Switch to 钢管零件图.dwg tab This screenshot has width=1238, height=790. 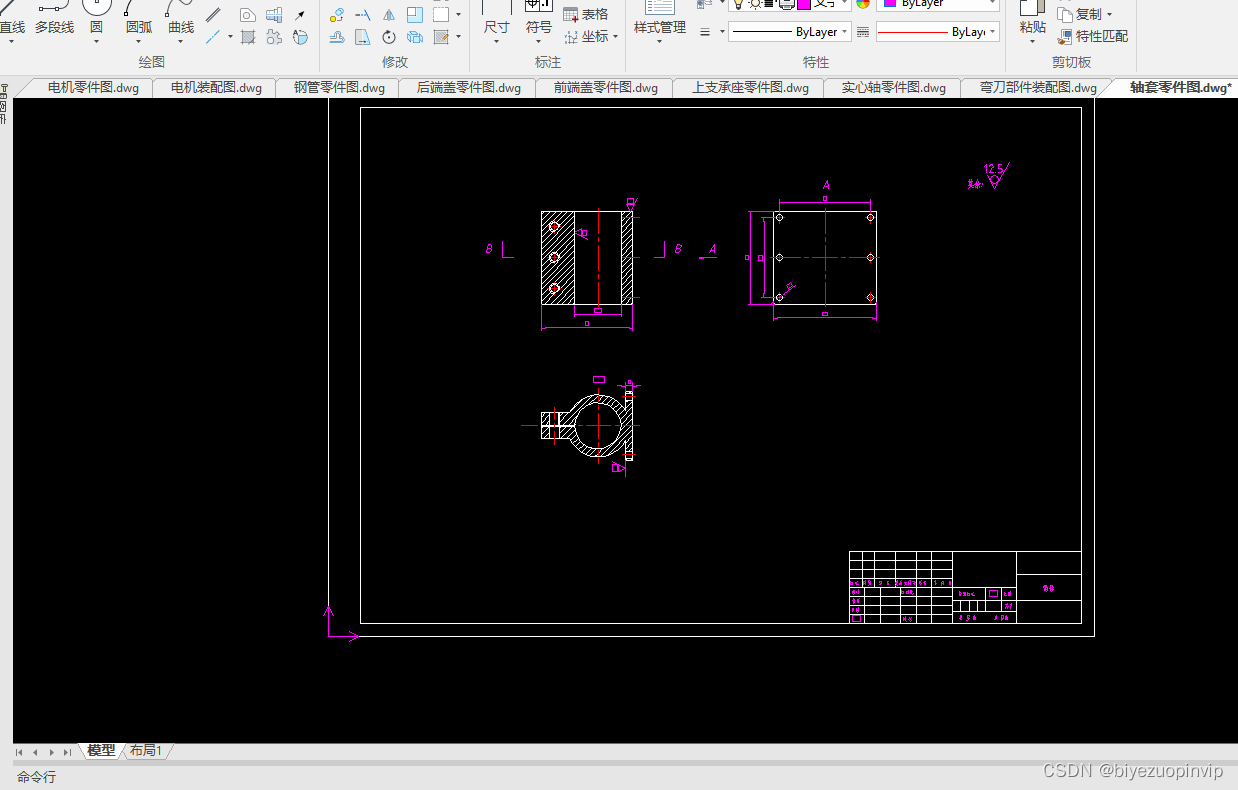[339, 88]
